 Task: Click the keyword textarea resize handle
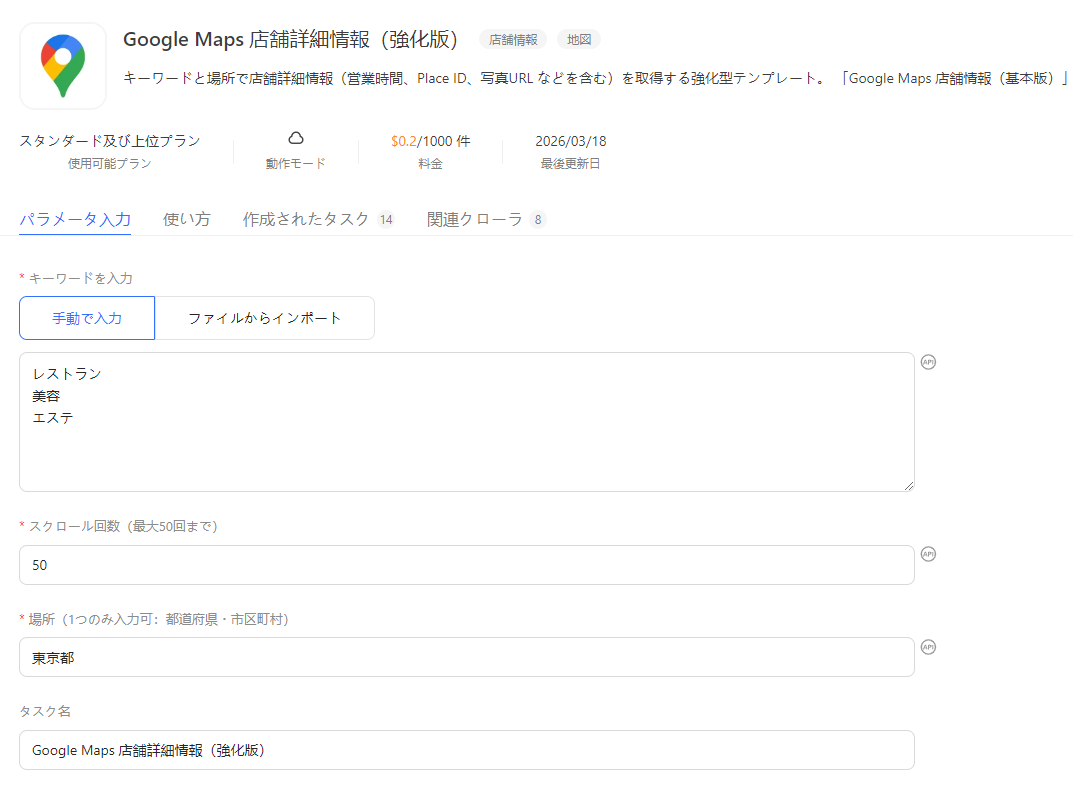[909, 486]
